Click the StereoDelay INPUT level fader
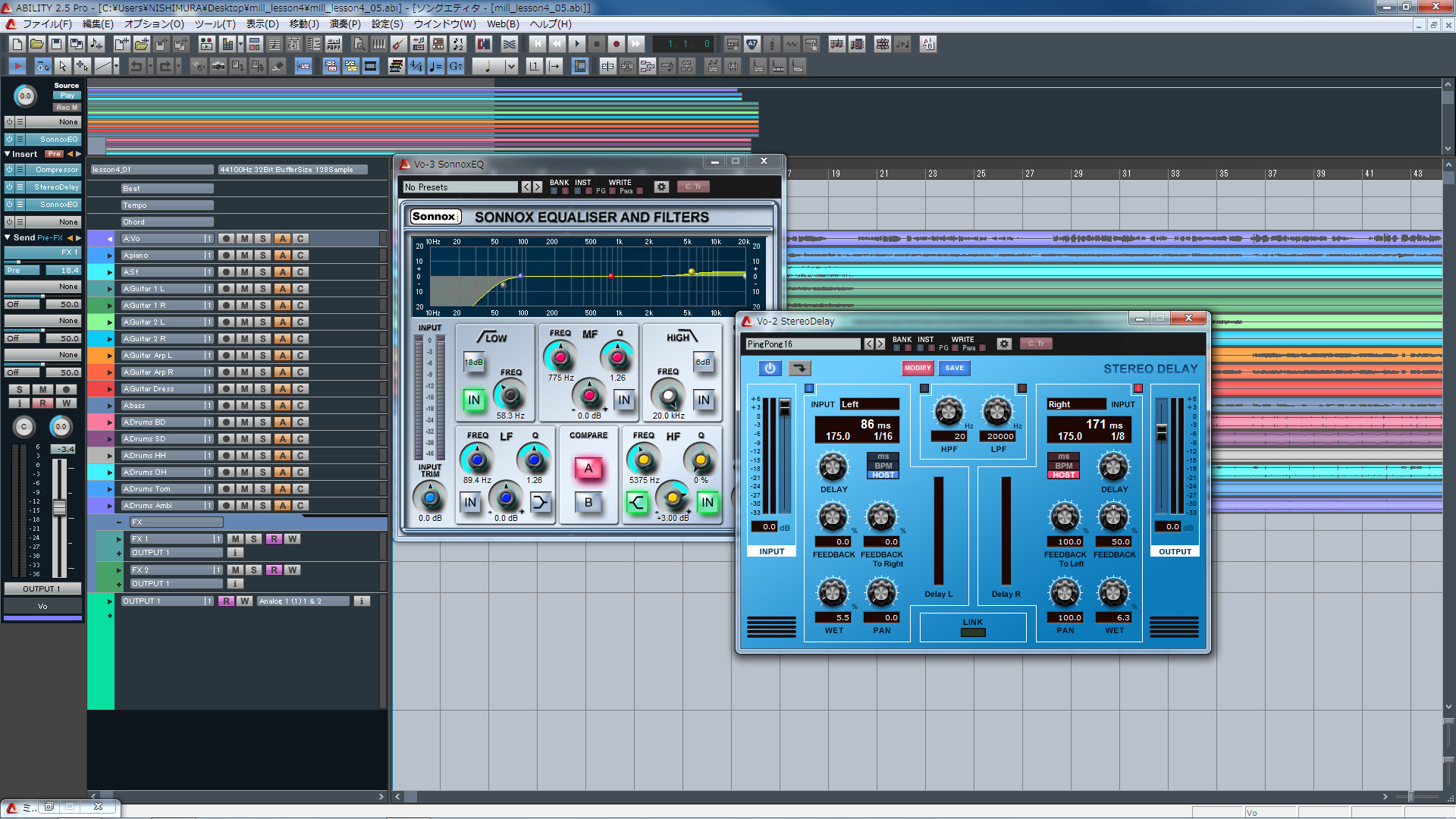Viewport: 1456px width, 819px height. [x=785, y=407]
